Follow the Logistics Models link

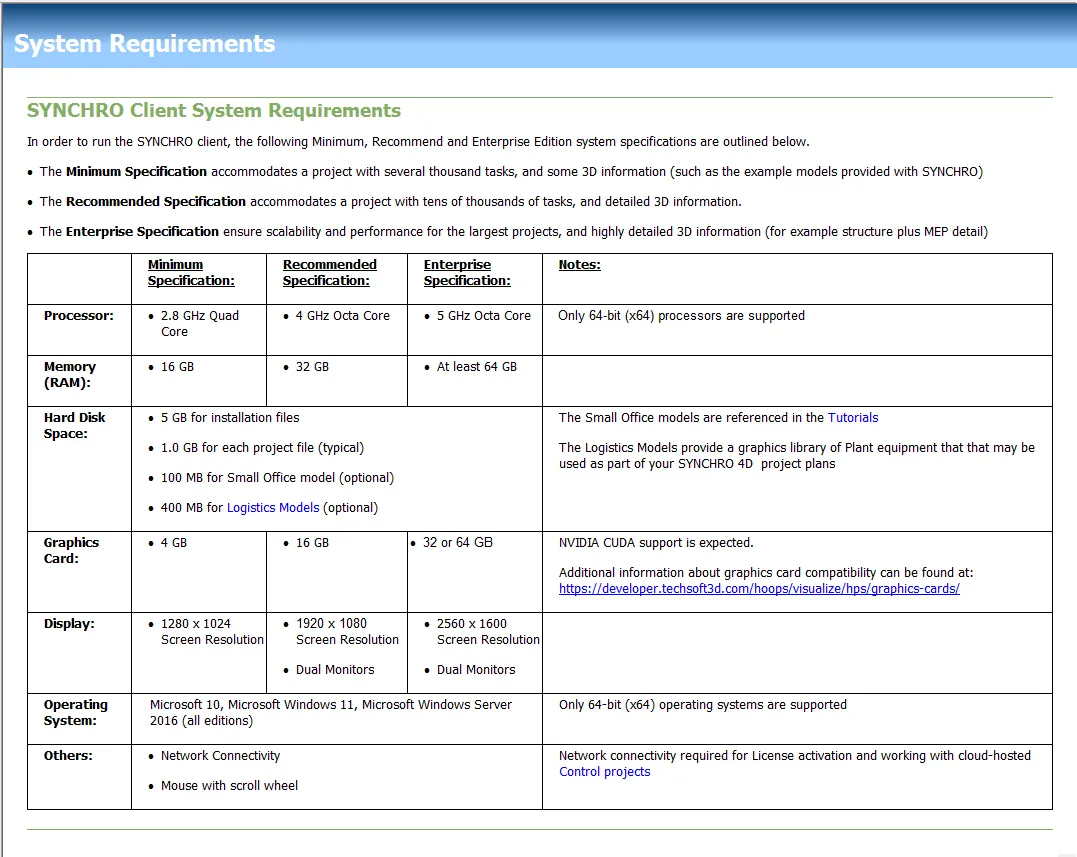pyautogui.click(x=273, y=507)
